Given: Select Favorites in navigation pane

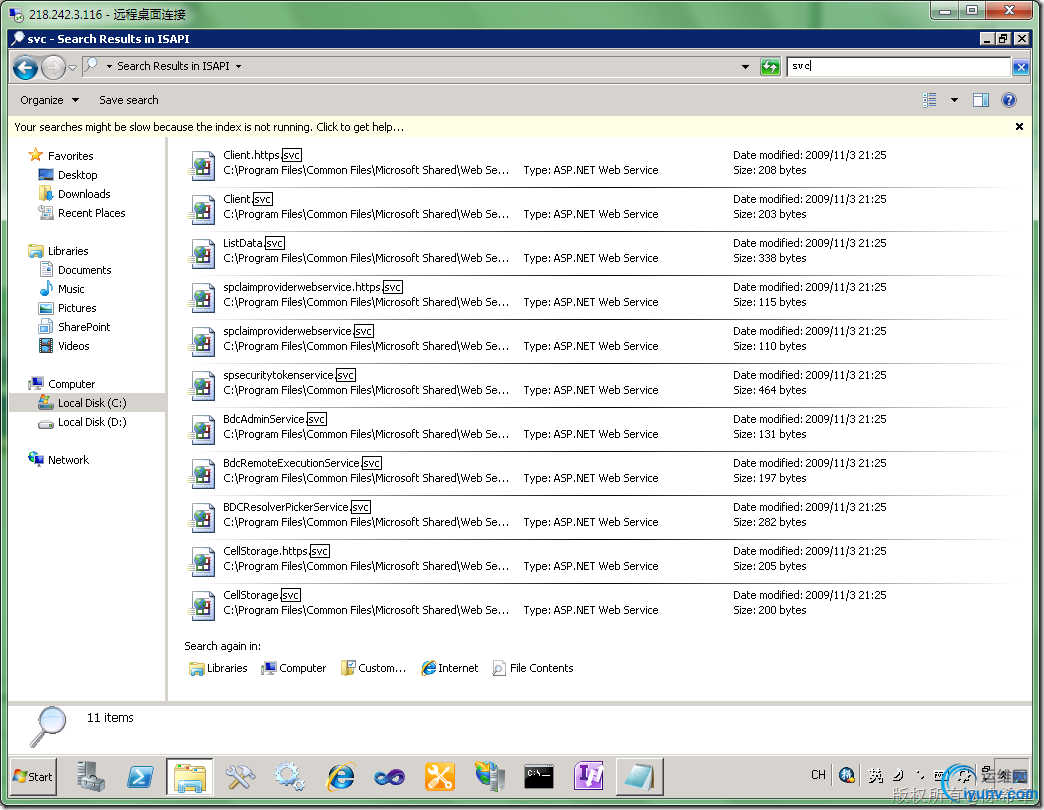Looking at the screenshot, I should coord(61,156).
